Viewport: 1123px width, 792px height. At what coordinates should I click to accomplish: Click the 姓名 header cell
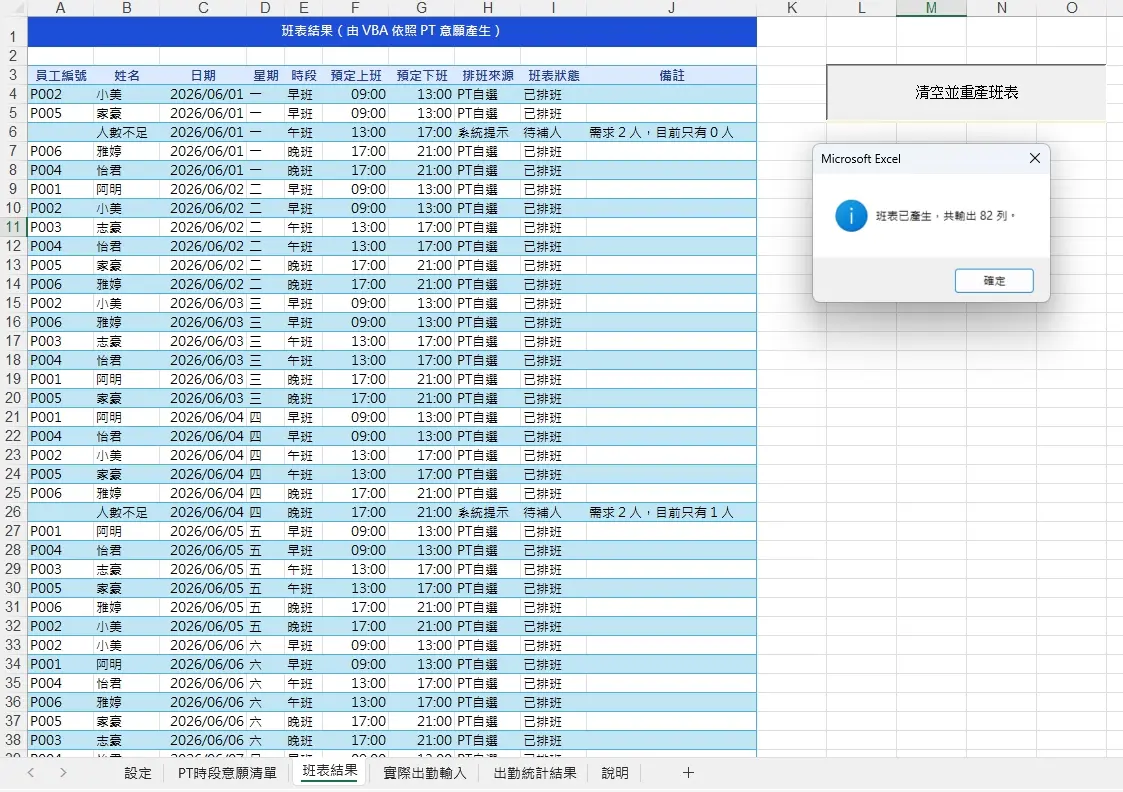pos(126,75)
